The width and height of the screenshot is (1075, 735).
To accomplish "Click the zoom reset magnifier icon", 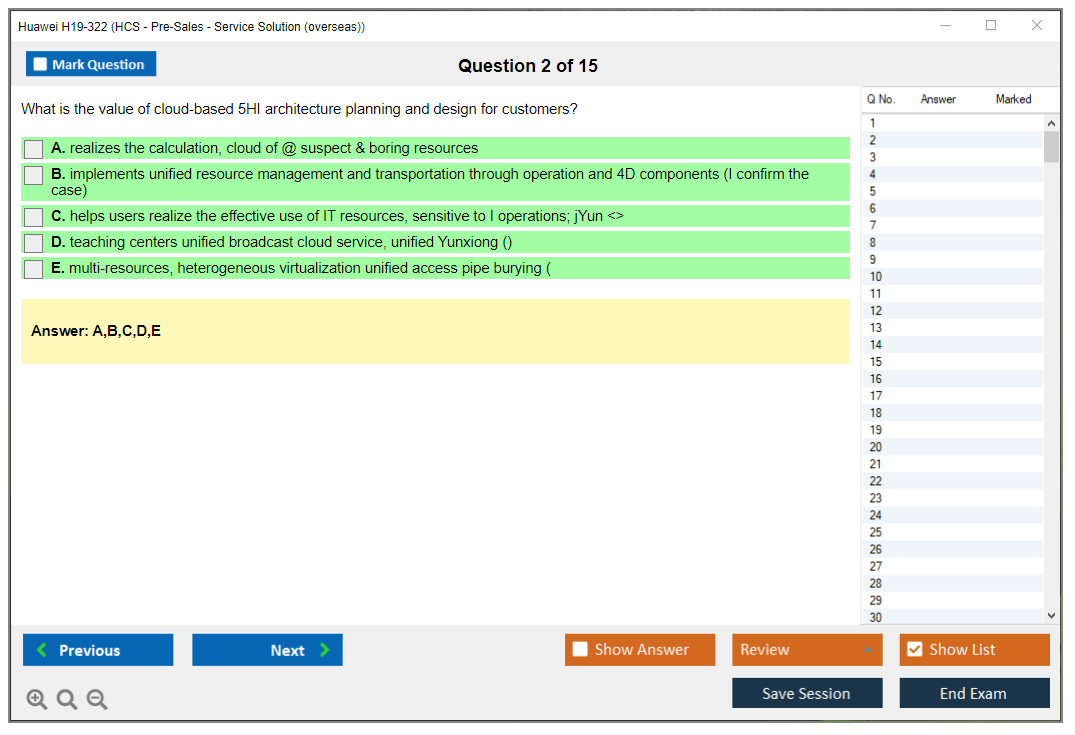I will click(x=67, y=700).
